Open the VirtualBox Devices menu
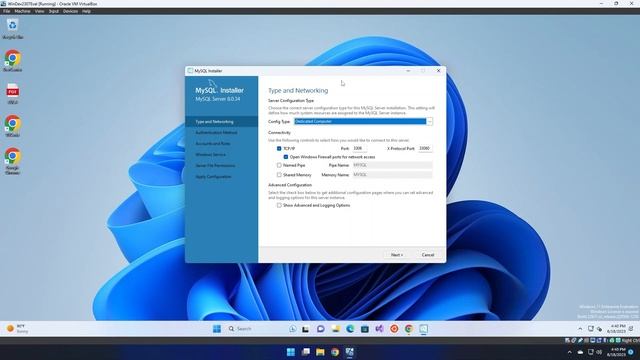This screenshot has width=640, height=360. [x=70, y=11]
